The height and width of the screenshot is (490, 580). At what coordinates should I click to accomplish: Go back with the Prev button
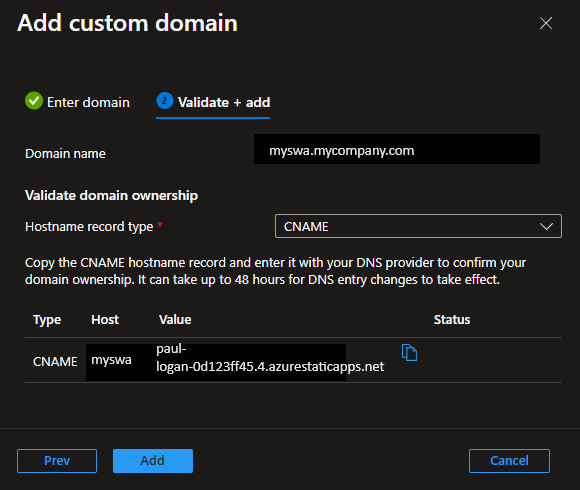tap(57, 461)
